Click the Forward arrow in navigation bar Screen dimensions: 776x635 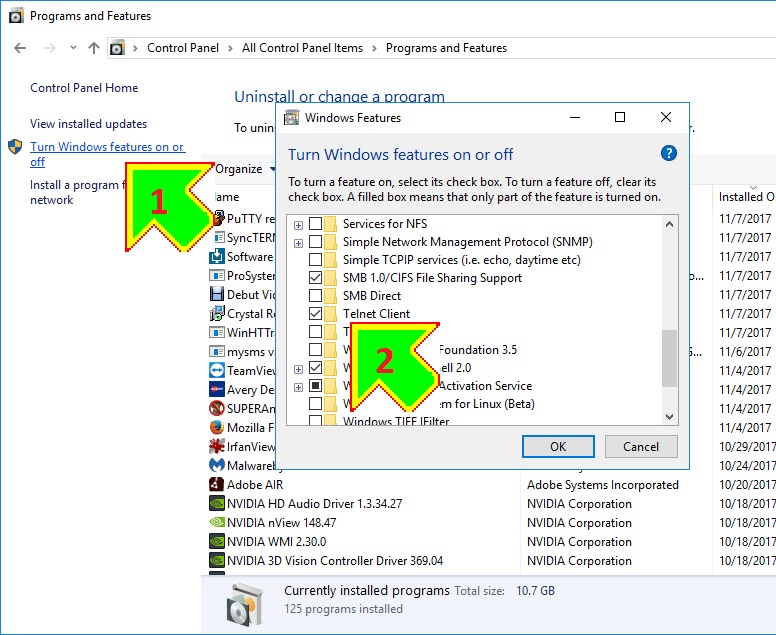point(49,48)
